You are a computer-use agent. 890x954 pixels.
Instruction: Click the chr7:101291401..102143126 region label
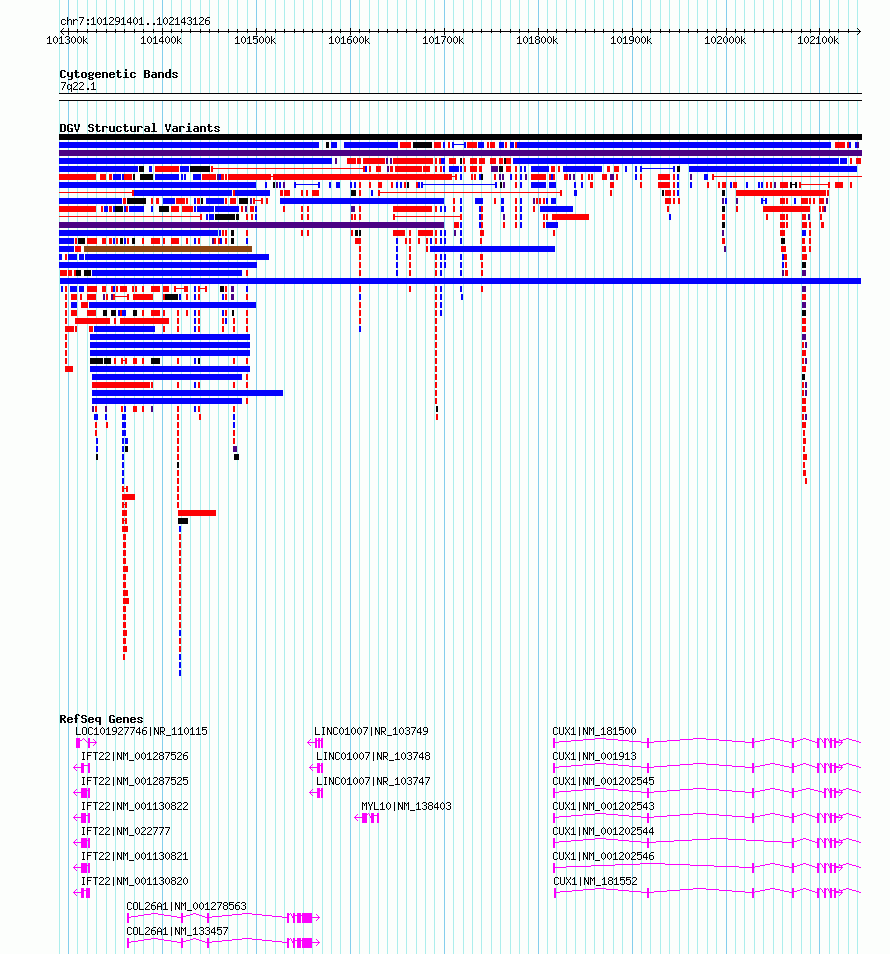coord(135,21)
